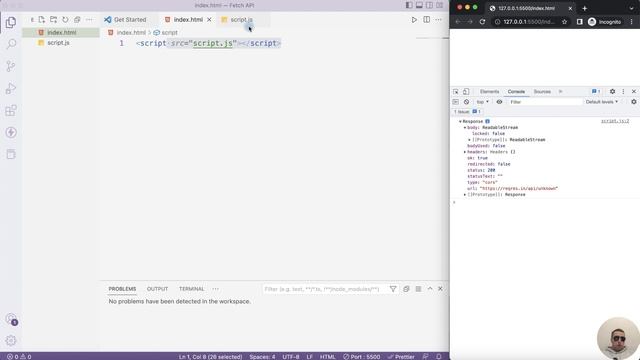Switch to DevTools Elements tab
The height and width of the screenshot is (360, 640).
coord(489,91)
